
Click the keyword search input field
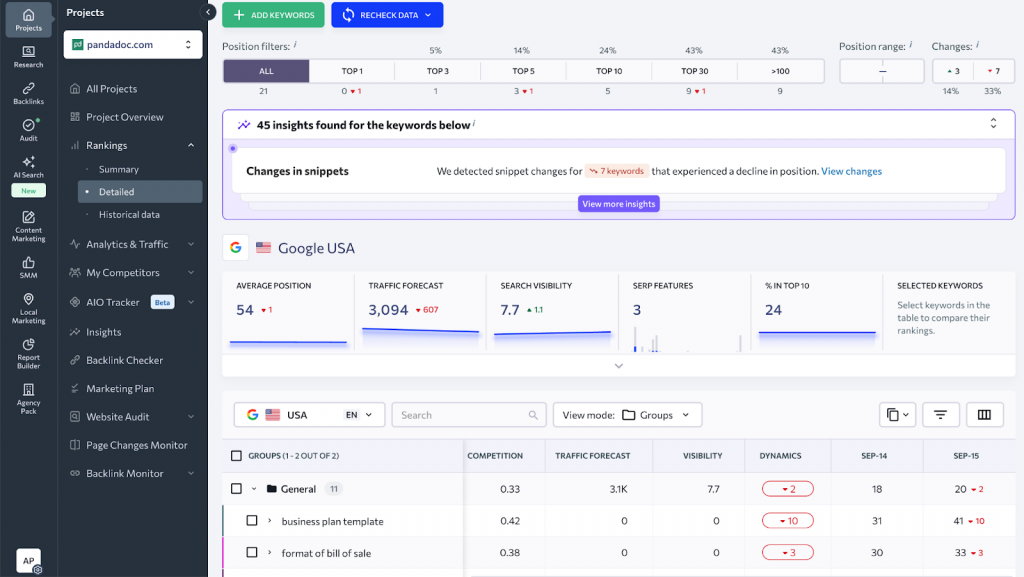(x=460, y=415)
